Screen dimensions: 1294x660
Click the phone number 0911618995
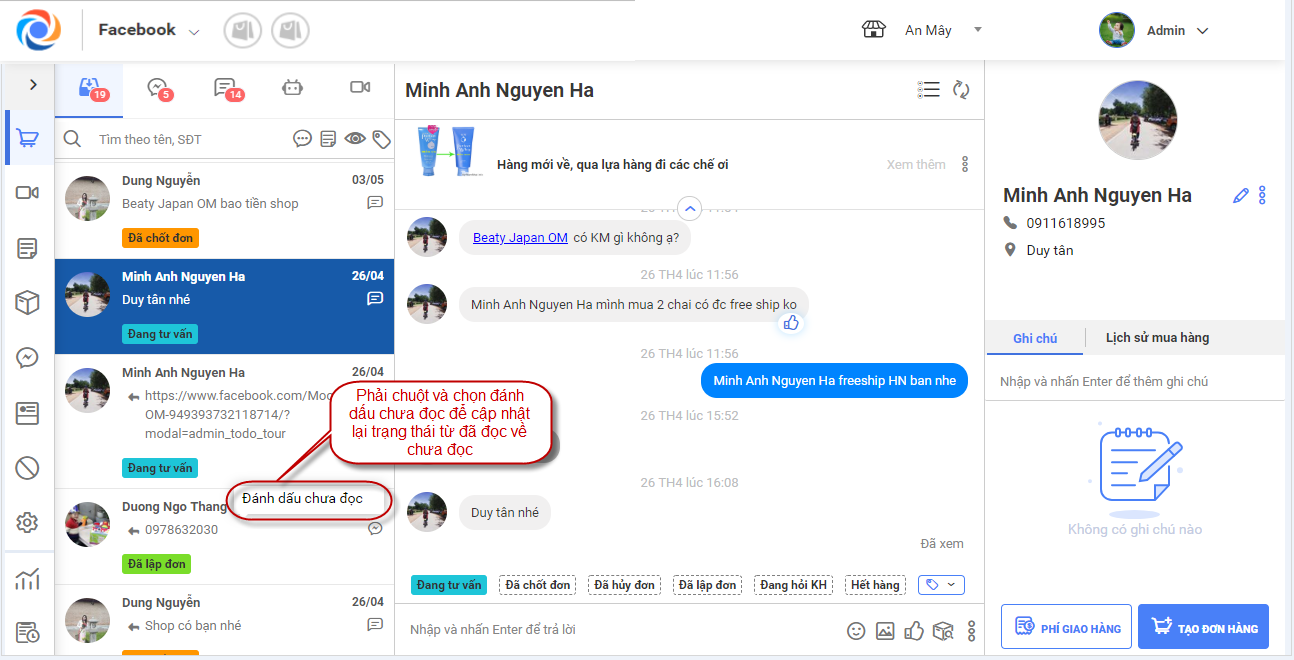(1066, 223)
